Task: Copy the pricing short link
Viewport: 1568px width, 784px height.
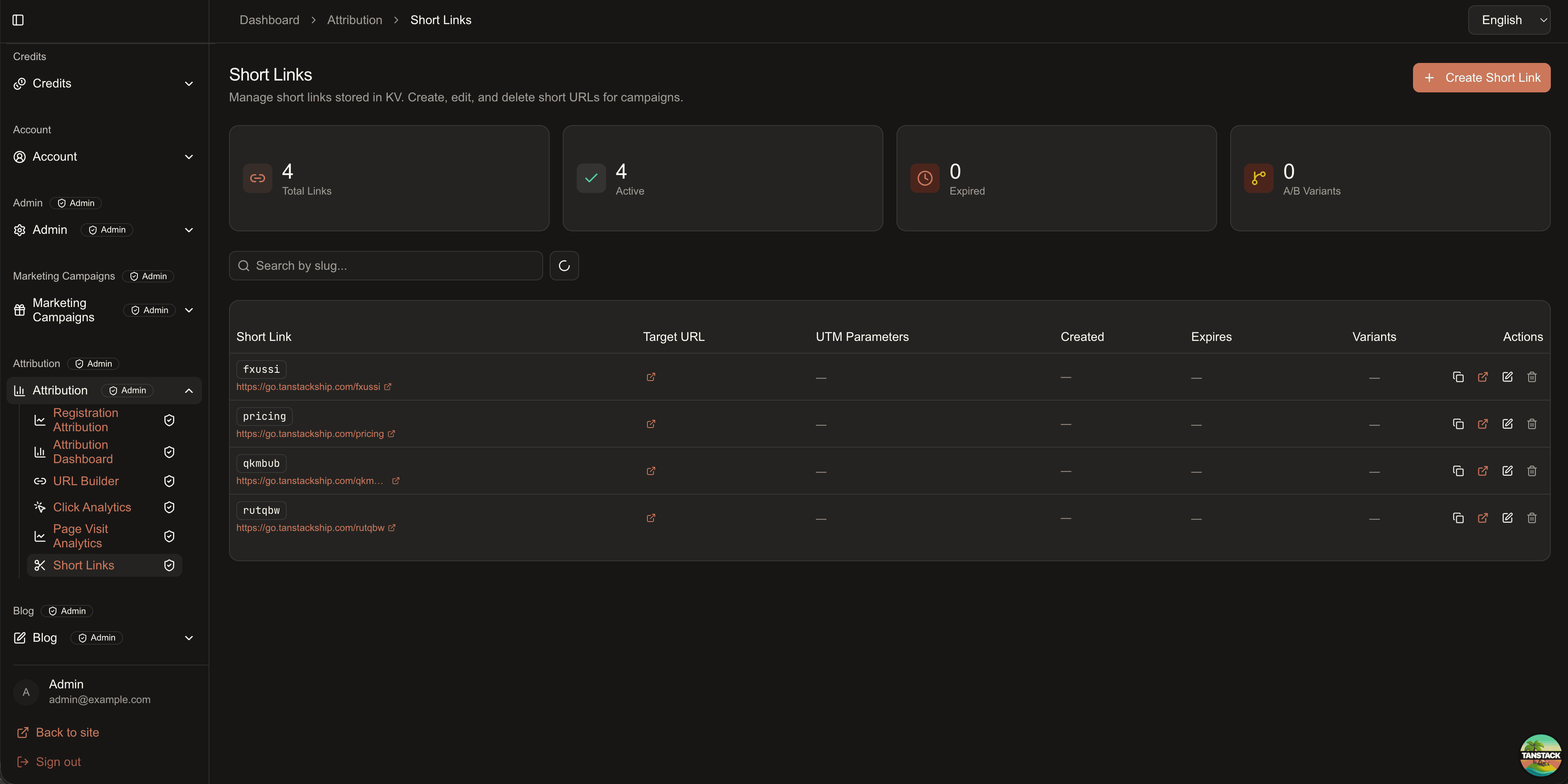Action: point(1458,424)
